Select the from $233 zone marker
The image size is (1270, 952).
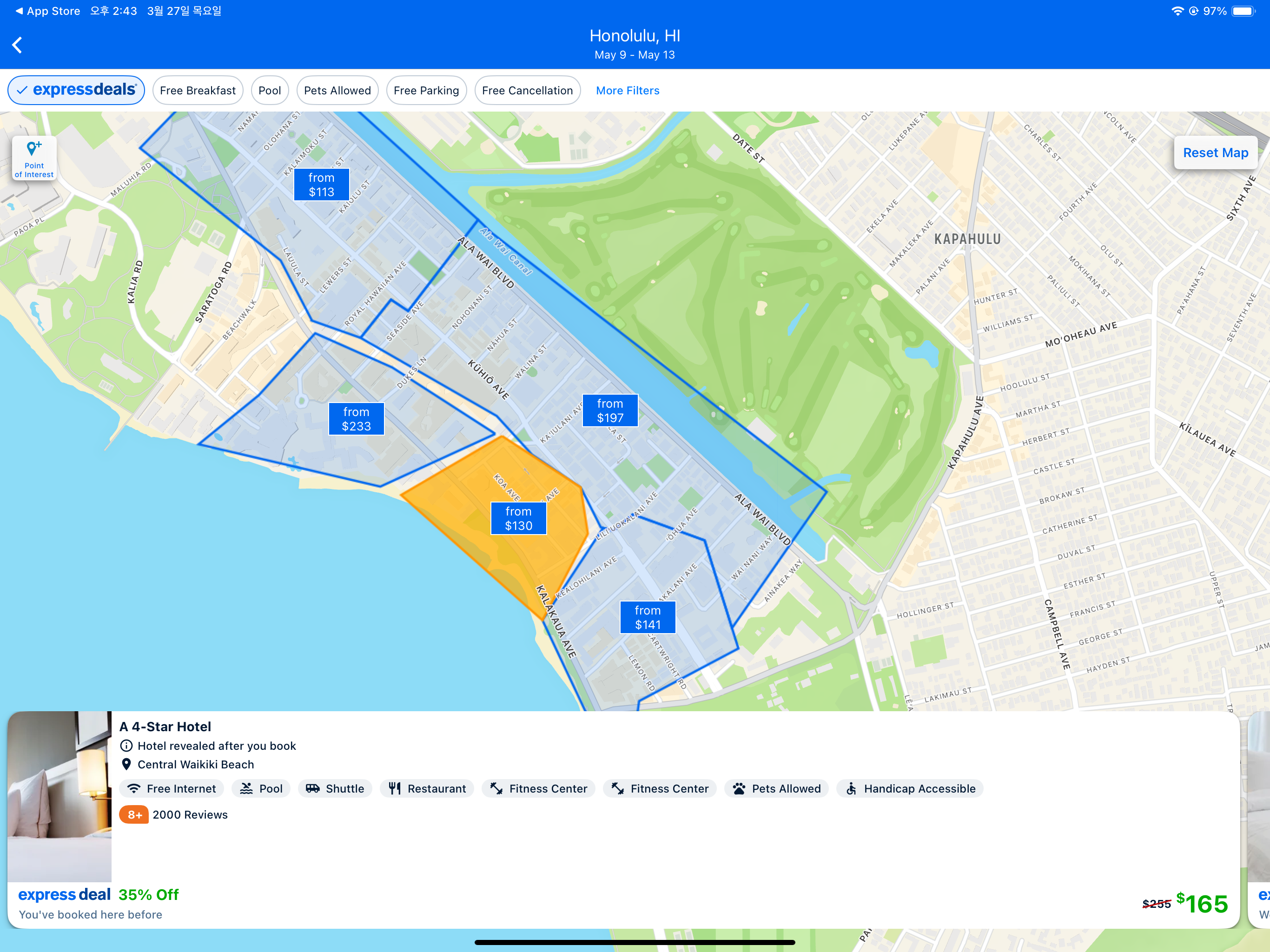point(357,418)
